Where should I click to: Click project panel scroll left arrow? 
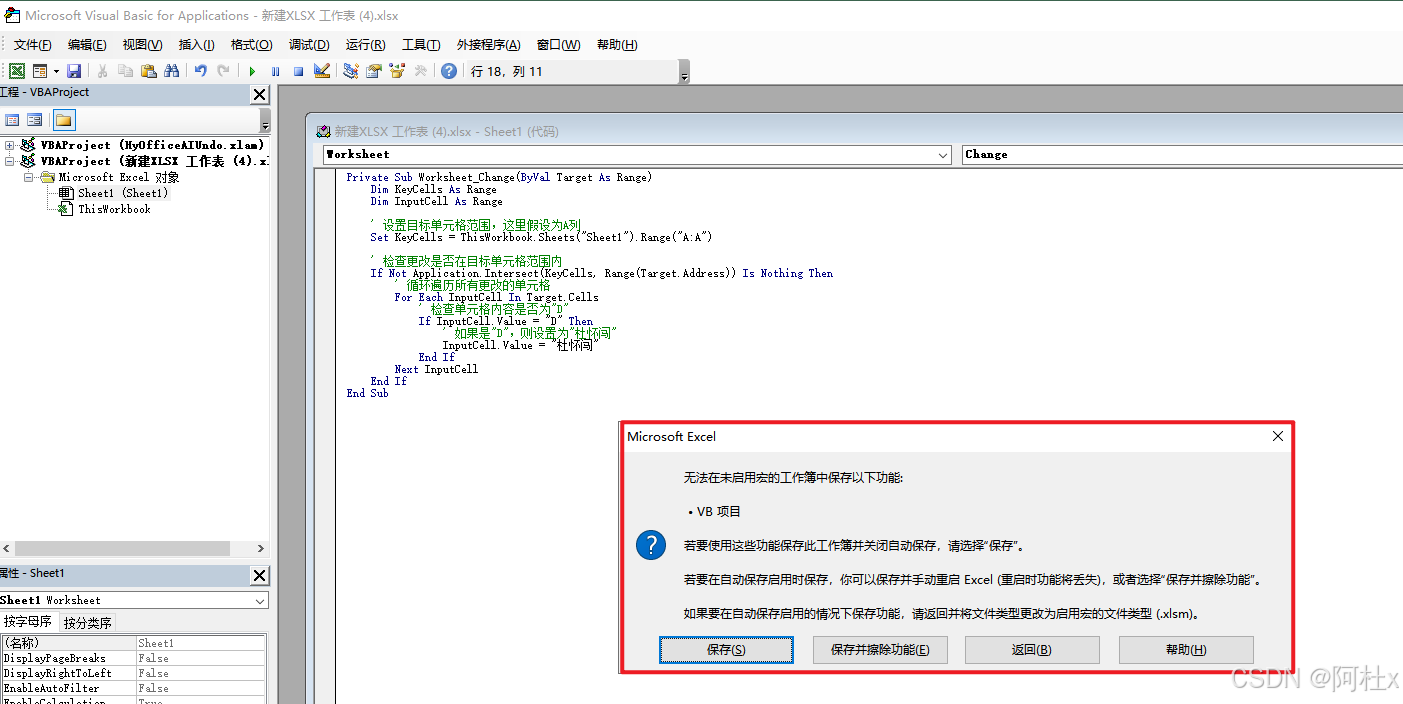[x=7, y=549]
